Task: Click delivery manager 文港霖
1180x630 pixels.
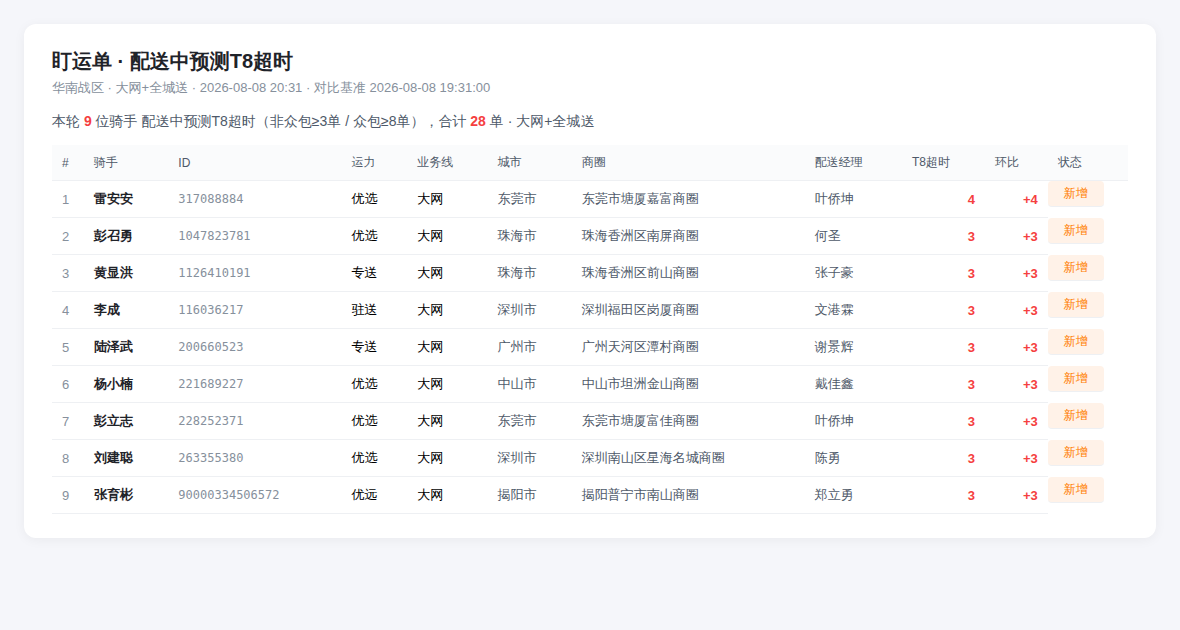Action: click(834, 309)
